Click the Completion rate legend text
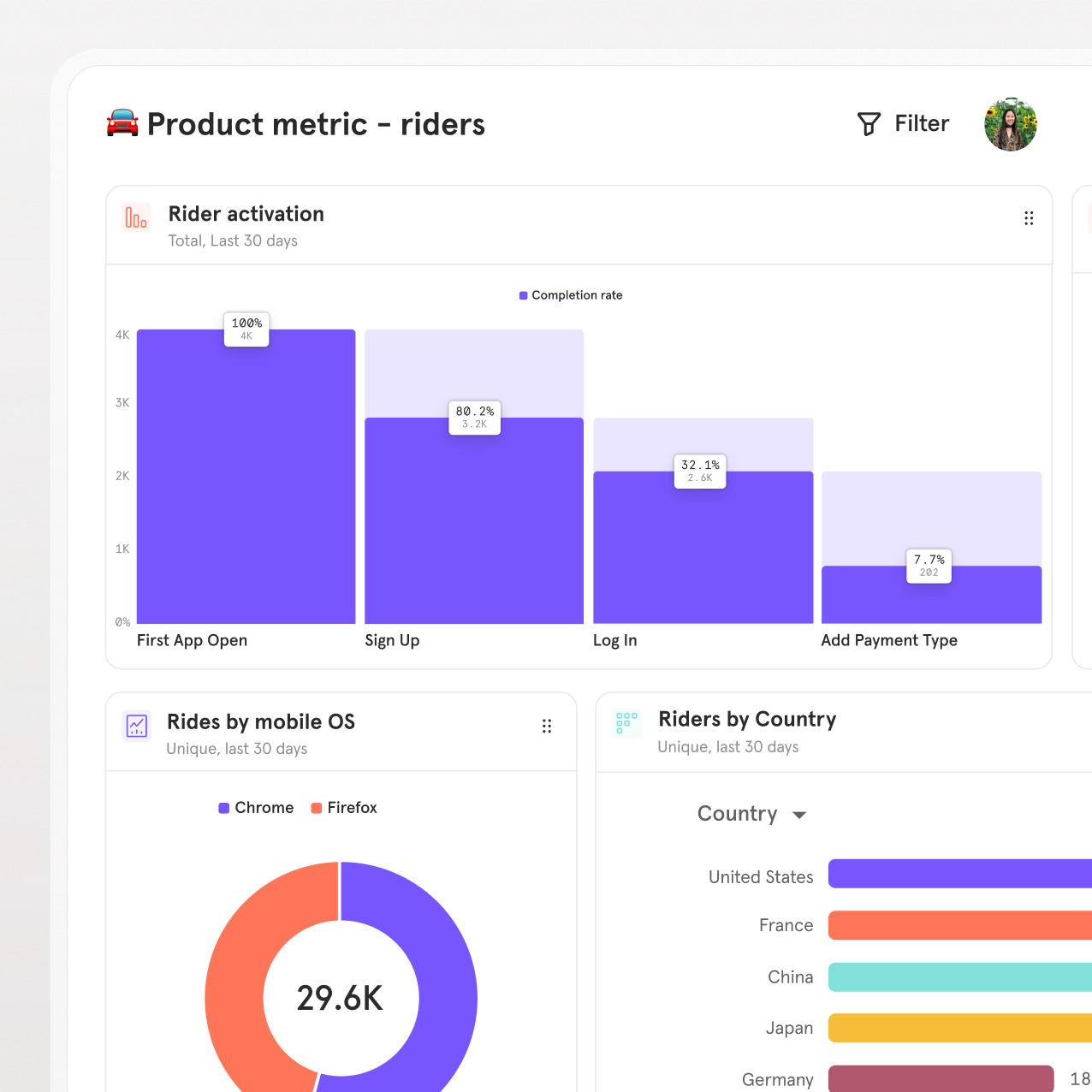1092x1092 pixels. click(578, 295)
